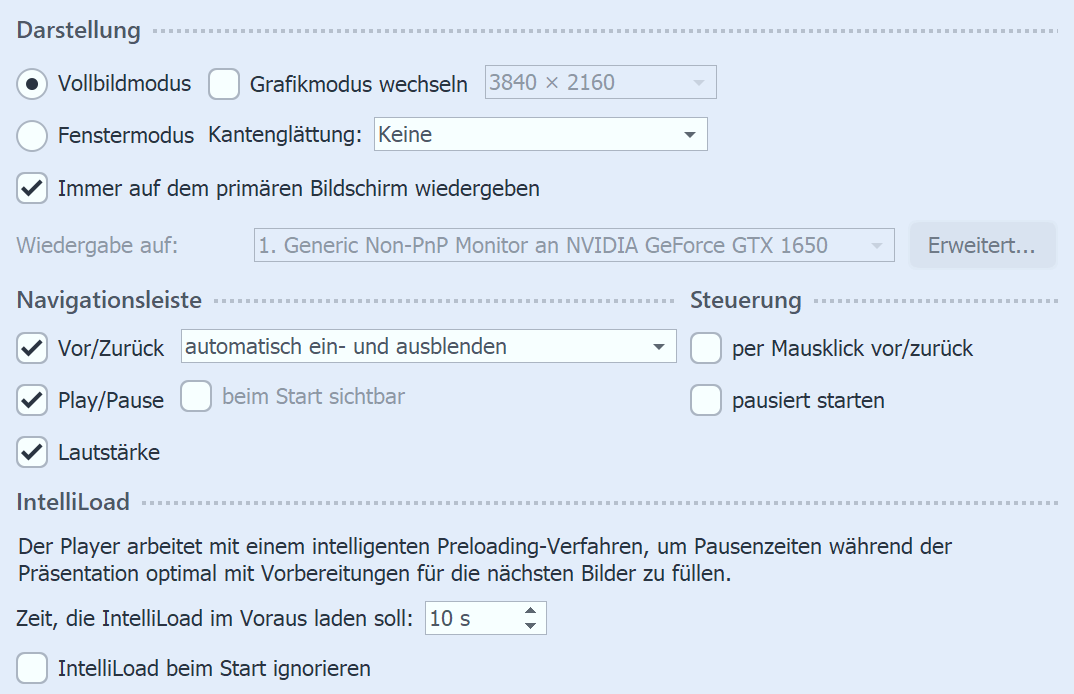This screenshot has width=1074, height=694.
Task: Uncheck the Vor/Zurück checkbox
Action: (31, 348)
